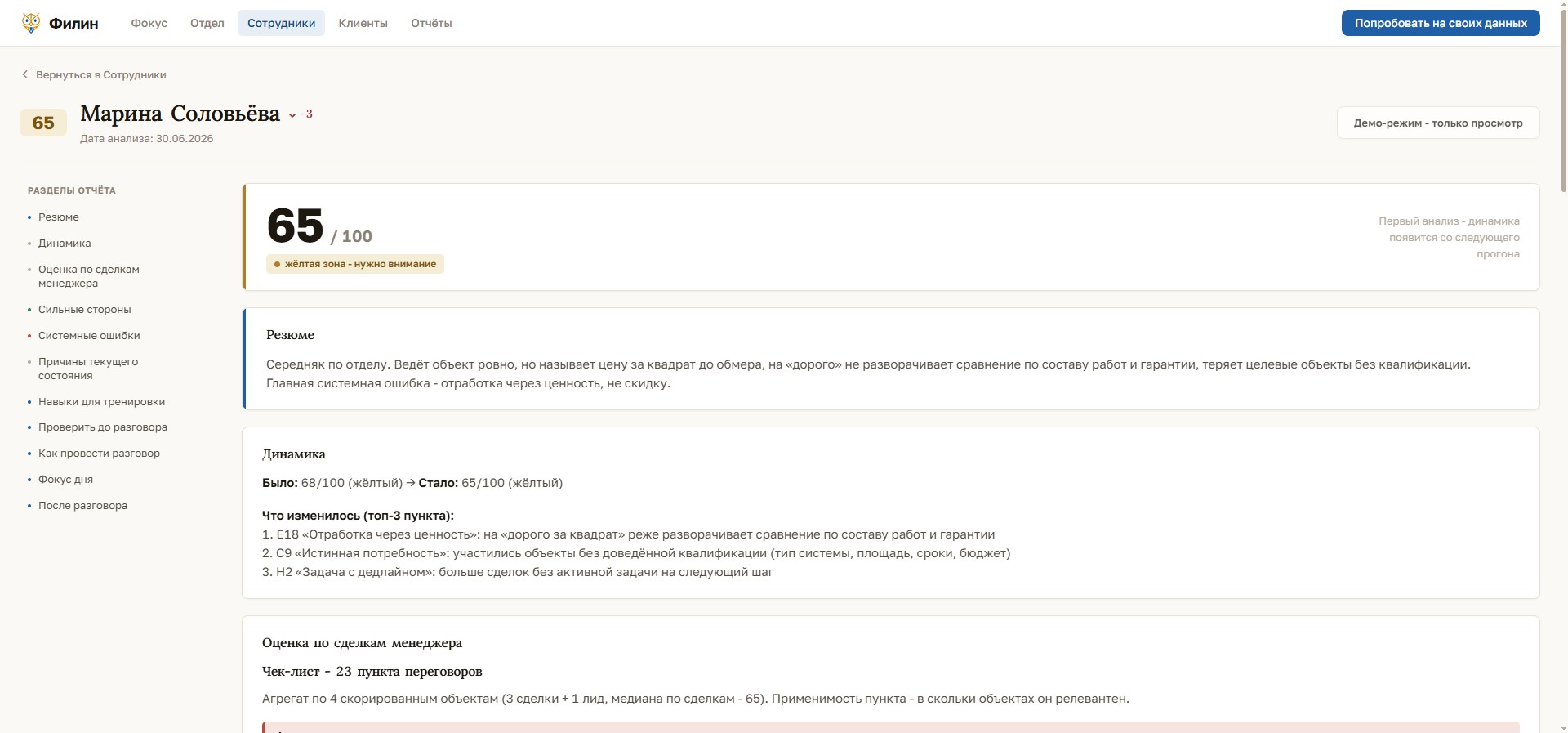Screen dimensions: 1568x733
Task: Open Оценка по сделкам менеджера sidebar link
Action: pyautogui.click(x=89, y=276)
